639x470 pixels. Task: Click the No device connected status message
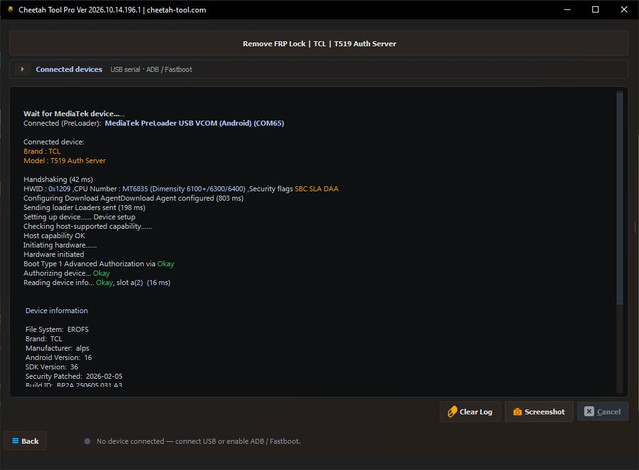(198, 441)
